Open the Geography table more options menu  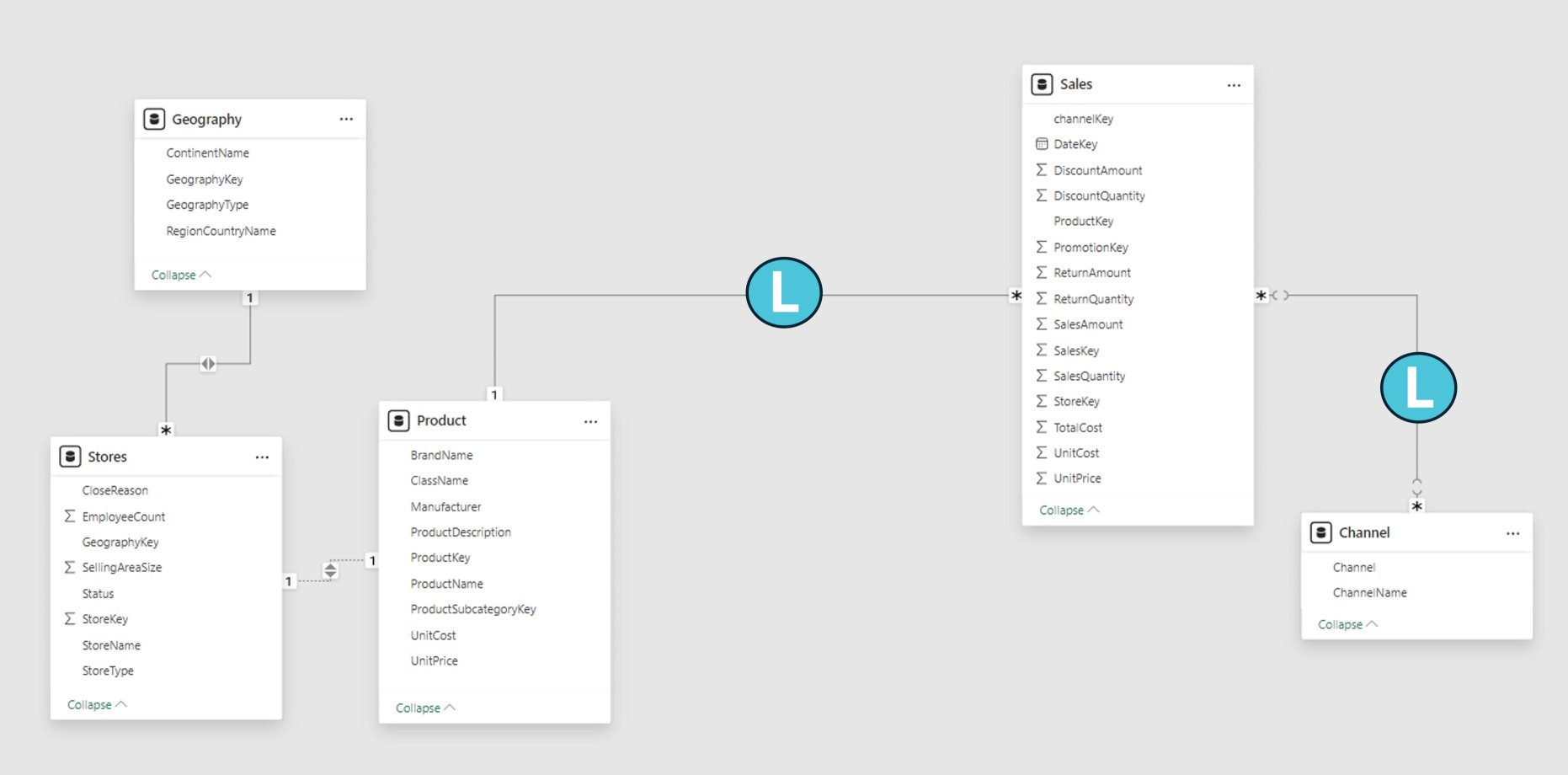tap(346, 119)
